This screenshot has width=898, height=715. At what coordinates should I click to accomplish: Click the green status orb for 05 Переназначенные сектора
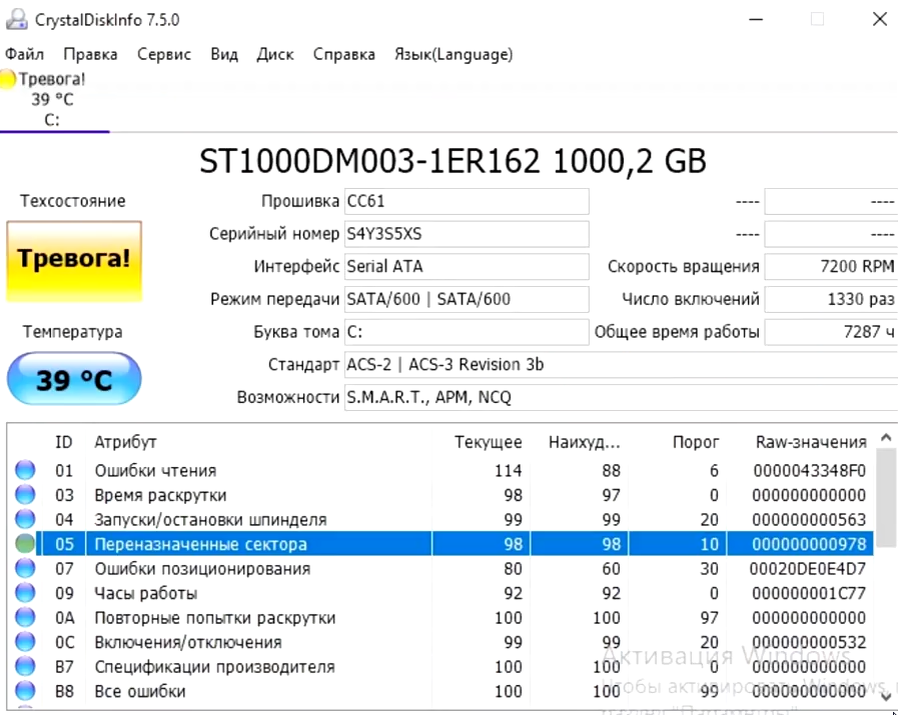(25, 544)
